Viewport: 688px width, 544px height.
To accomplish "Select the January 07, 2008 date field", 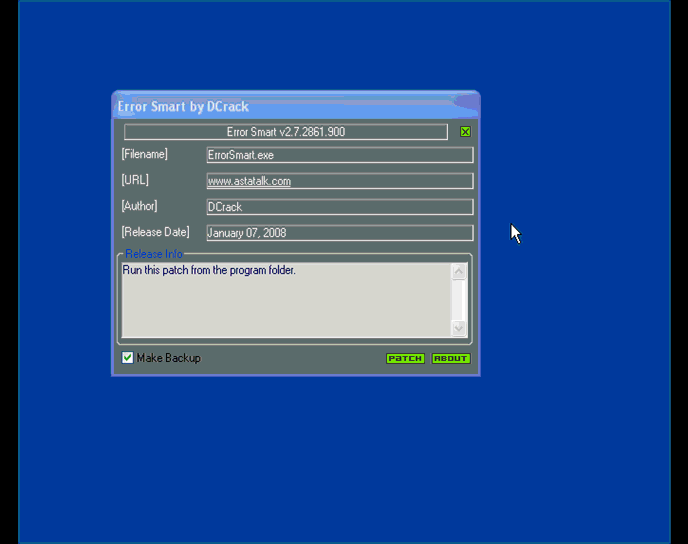I will 339,233.
